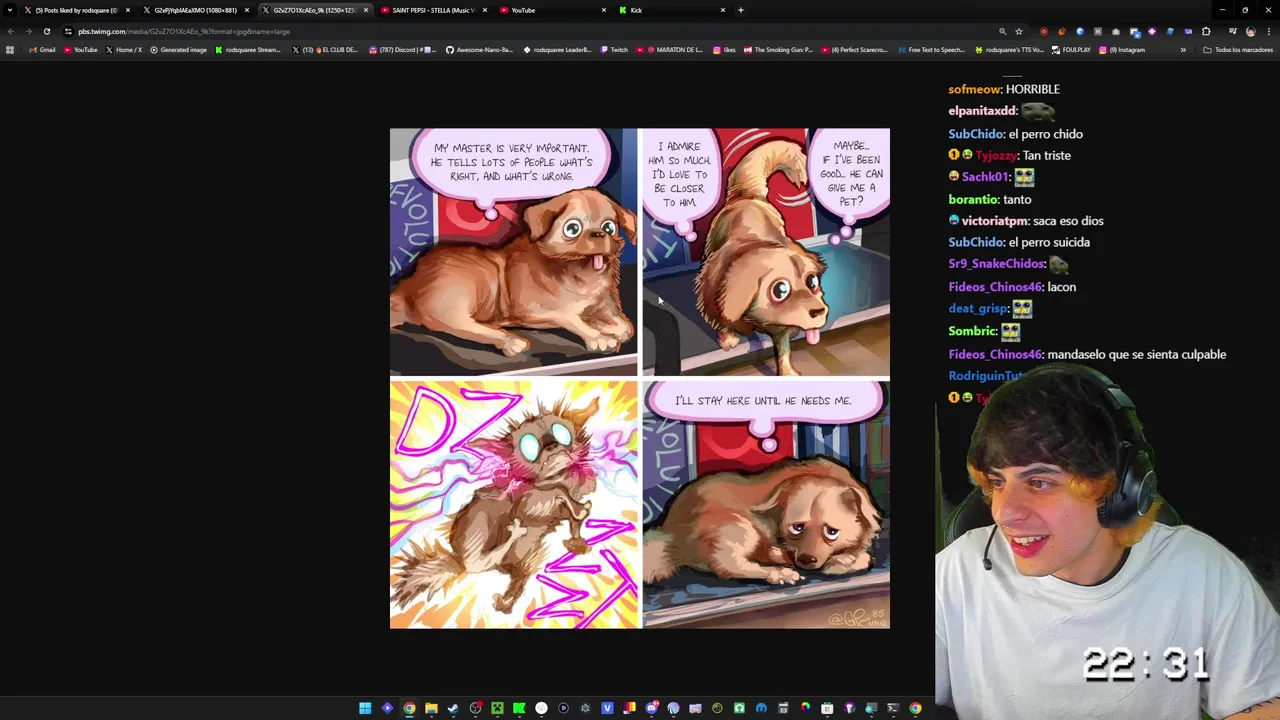Open The Smoking Gun bookmark

tap(777, 50)
